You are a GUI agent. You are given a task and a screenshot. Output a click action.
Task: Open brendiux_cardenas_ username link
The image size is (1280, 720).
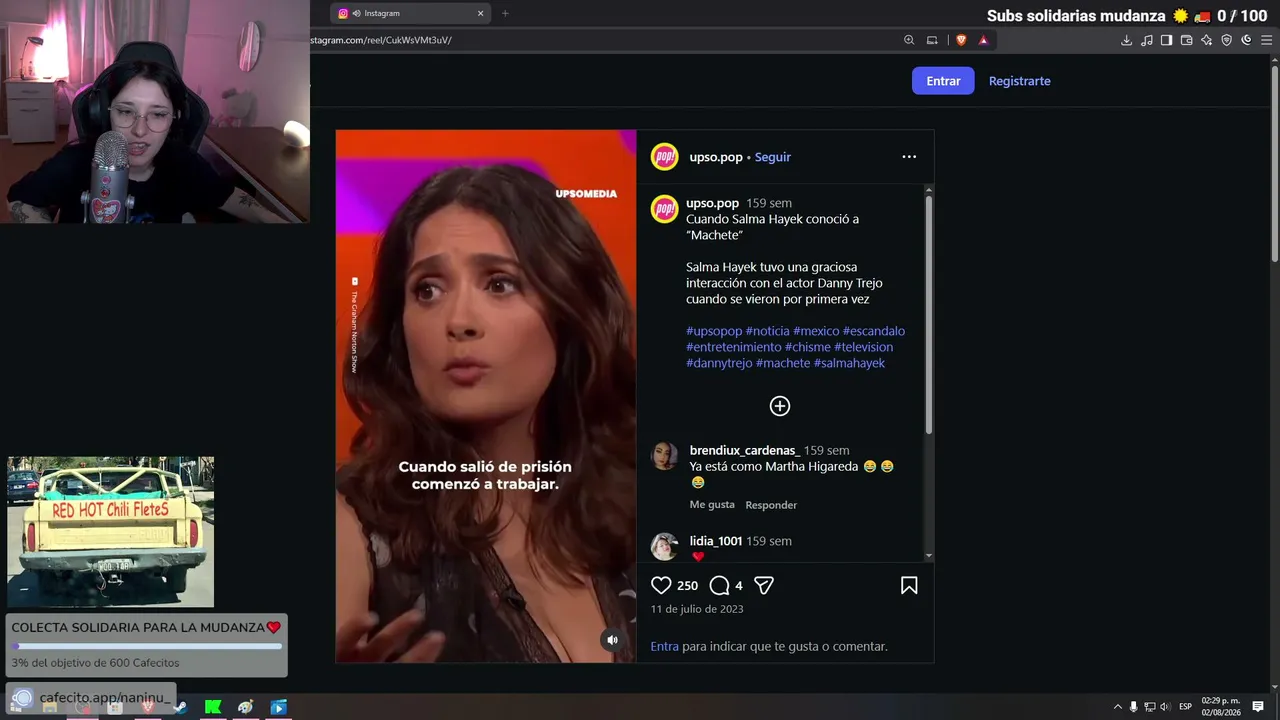tap(745, 451)
